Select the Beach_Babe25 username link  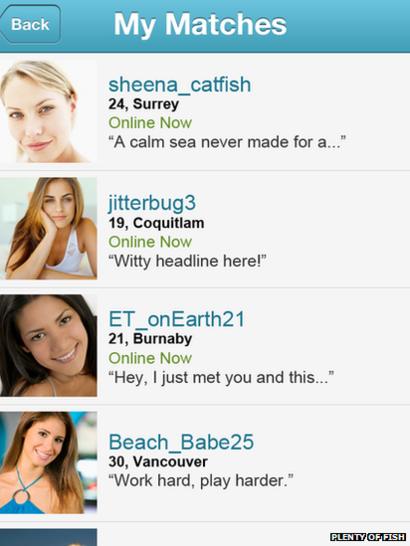(x=181, y=442)
